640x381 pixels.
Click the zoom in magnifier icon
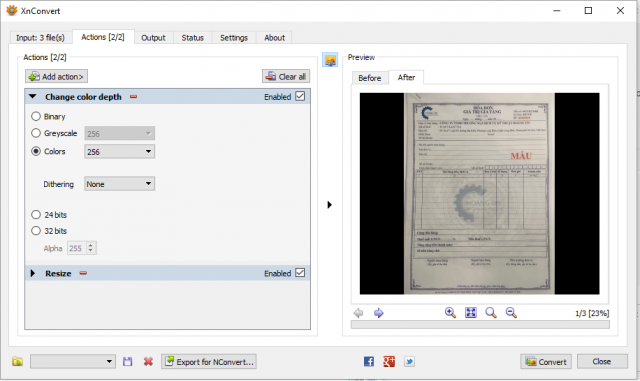pos(450,313)
